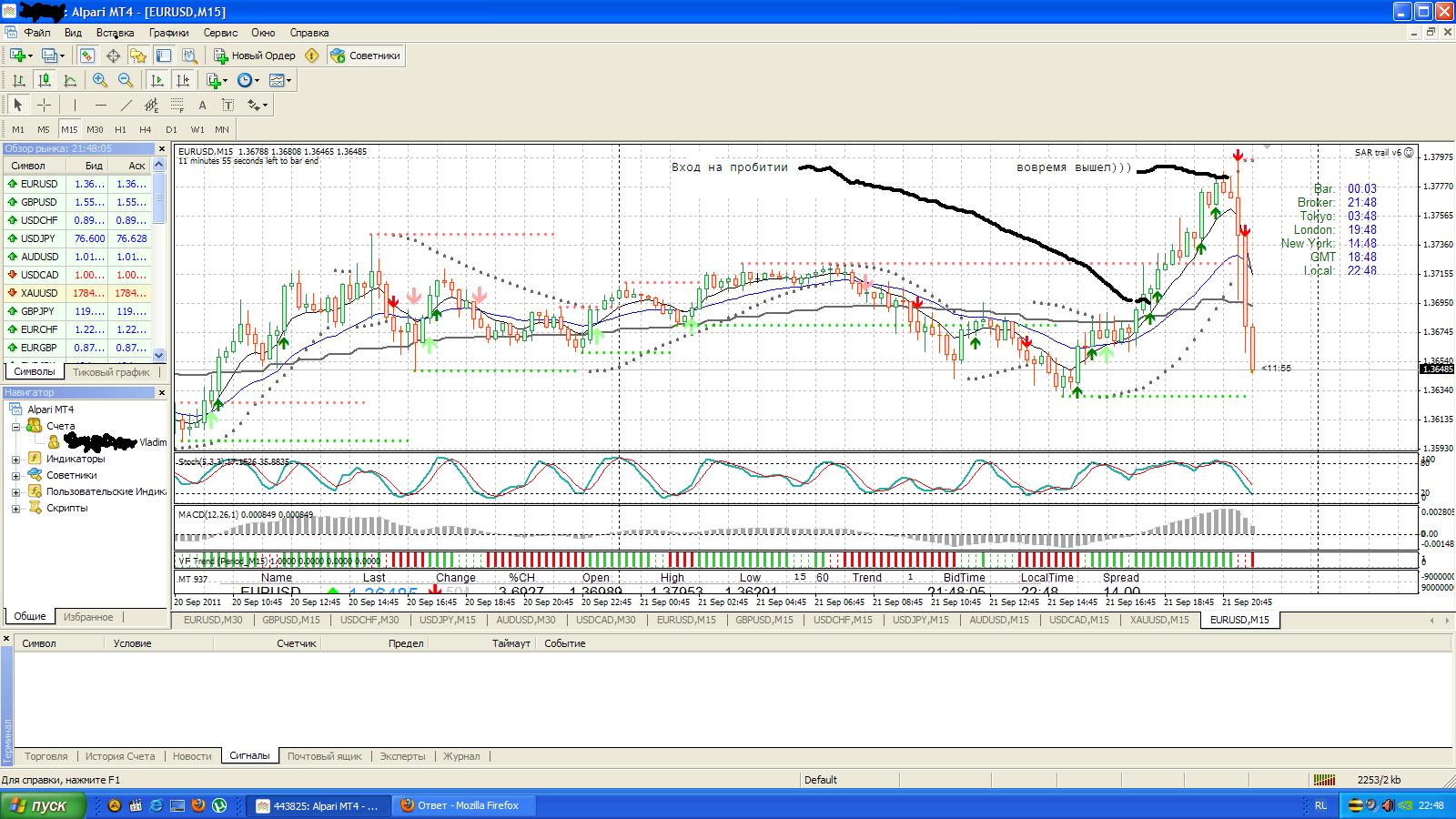Screen dimensions: 1456x819
Task: Close the Market Watch panel
Action: 162,148
